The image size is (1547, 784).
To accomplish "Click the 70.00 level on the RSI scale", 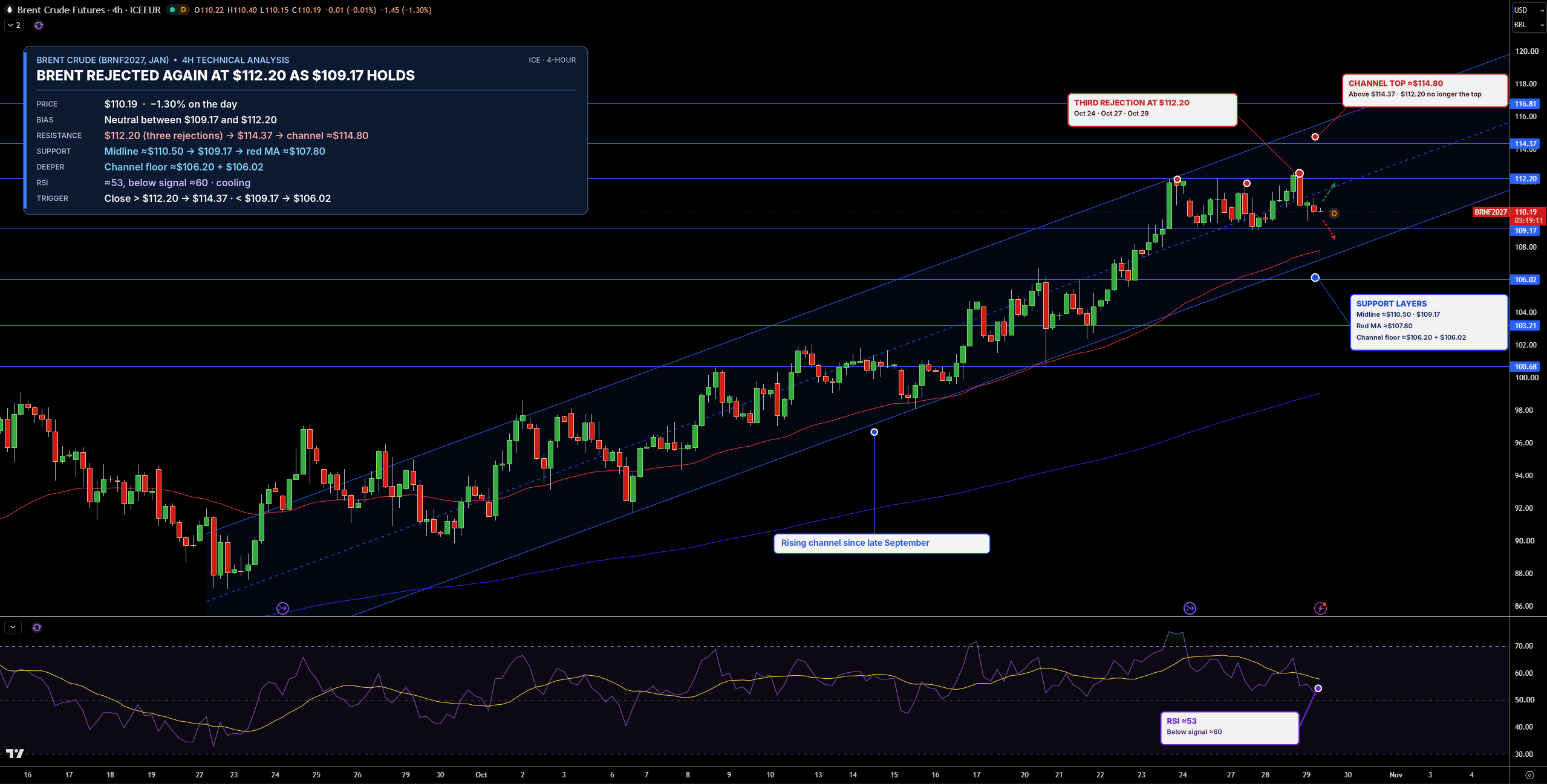I will point(1523,646).
